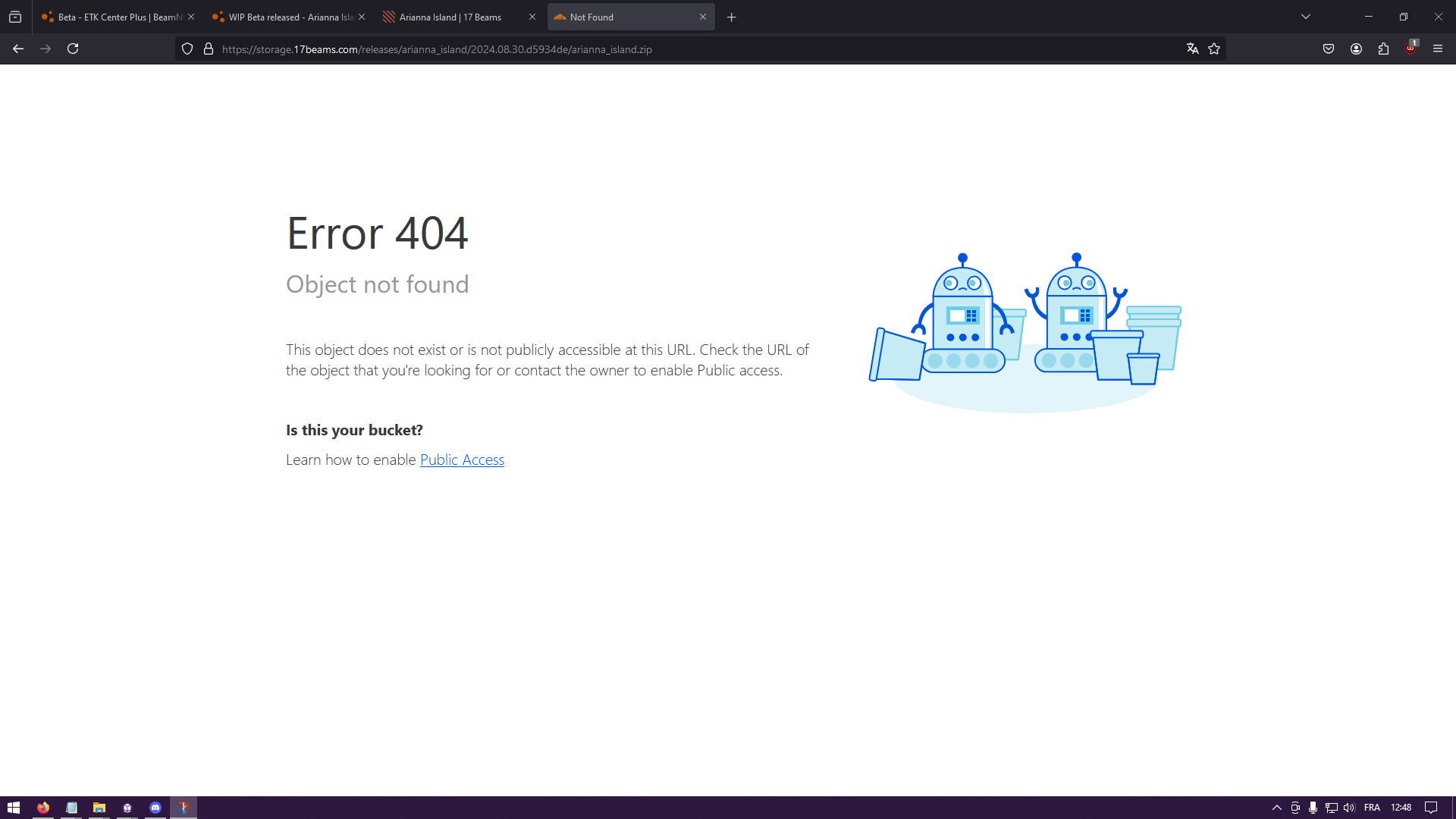Open a new tab with plus button
This screenshot has width=1456, height=819.
732,17
